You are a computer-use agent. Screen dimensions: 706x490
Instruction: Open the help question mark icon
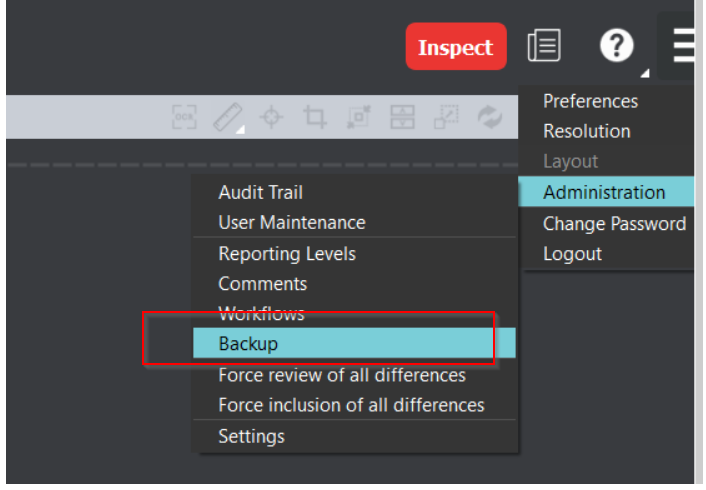click(617, 46)
